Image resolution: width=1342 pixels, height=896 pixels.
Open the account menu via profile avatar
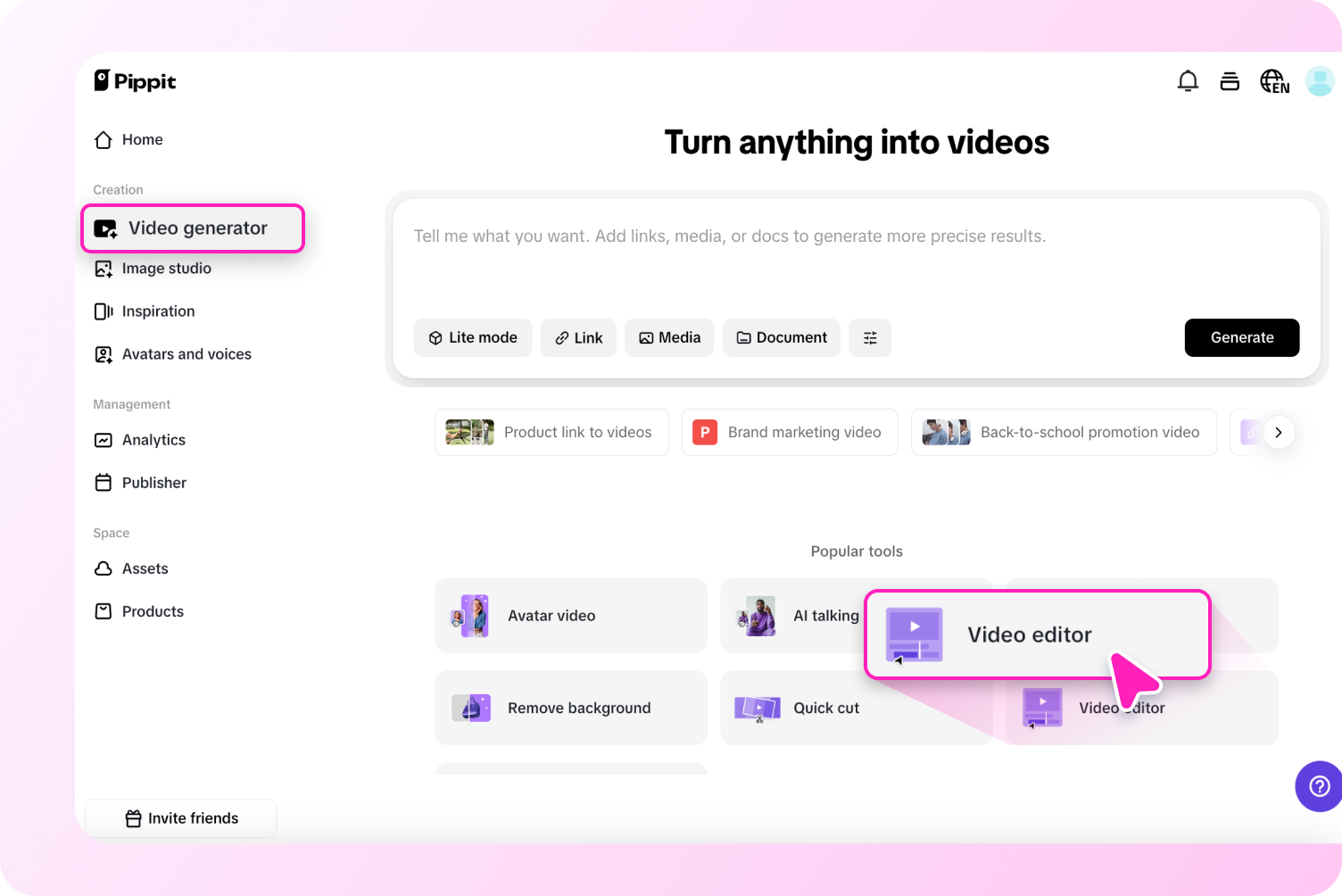click(x=1320, y=80)
